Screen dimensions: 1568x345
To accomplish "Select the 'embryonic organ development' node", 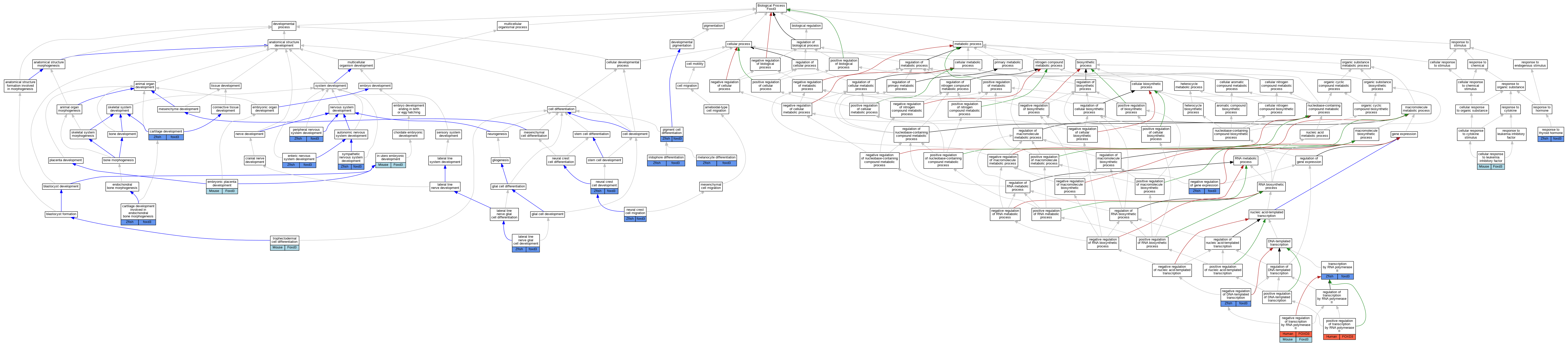I will tap(265, 109).
